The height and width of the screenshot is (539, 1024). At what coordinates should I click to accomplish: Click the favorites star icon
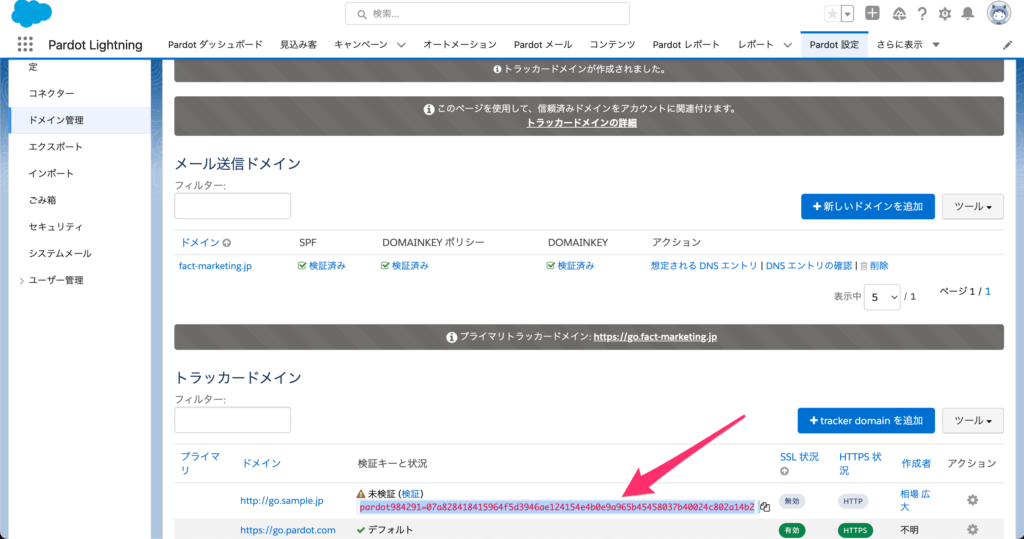tap(832, 14)
